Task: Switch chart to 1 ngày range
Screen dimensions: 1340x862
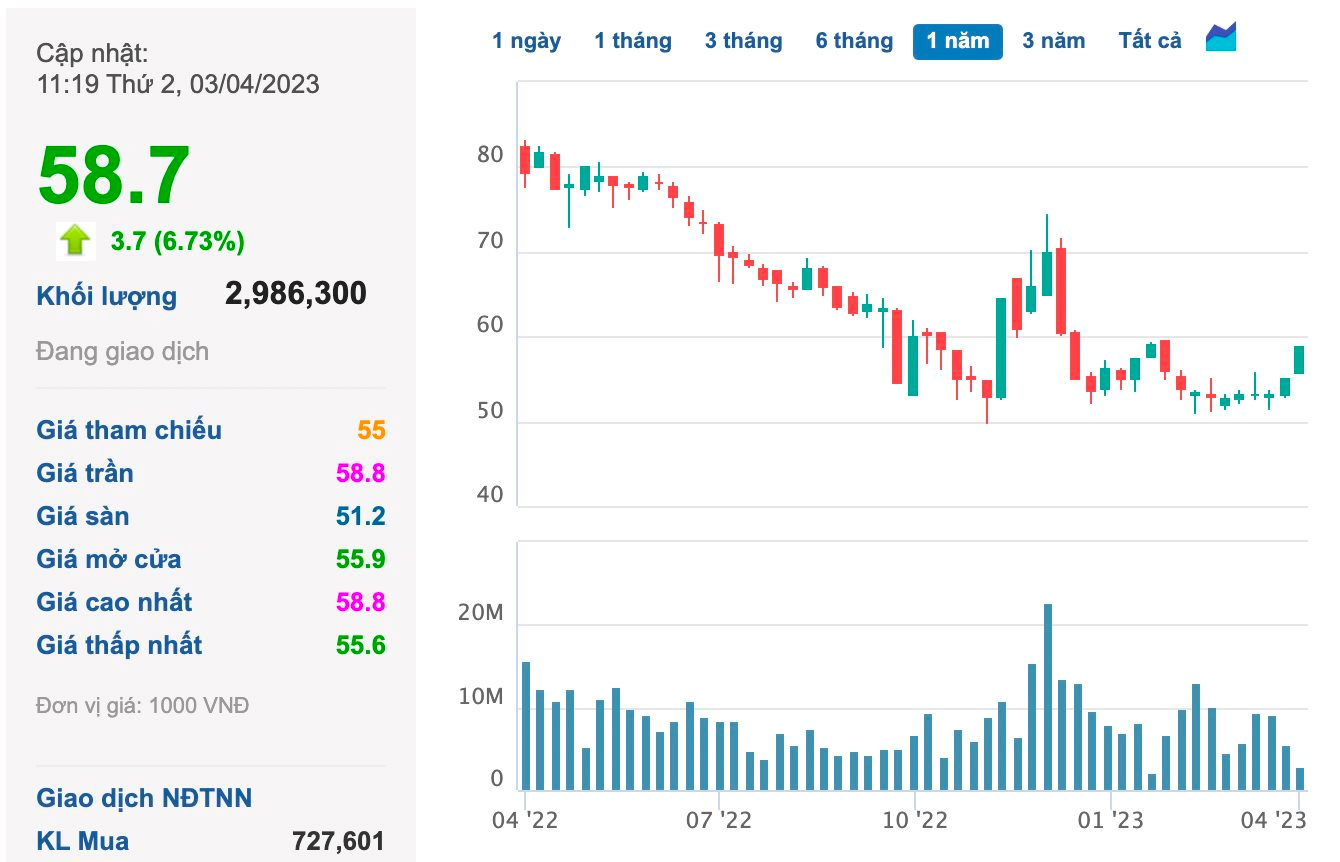Action: pos(526,41)
